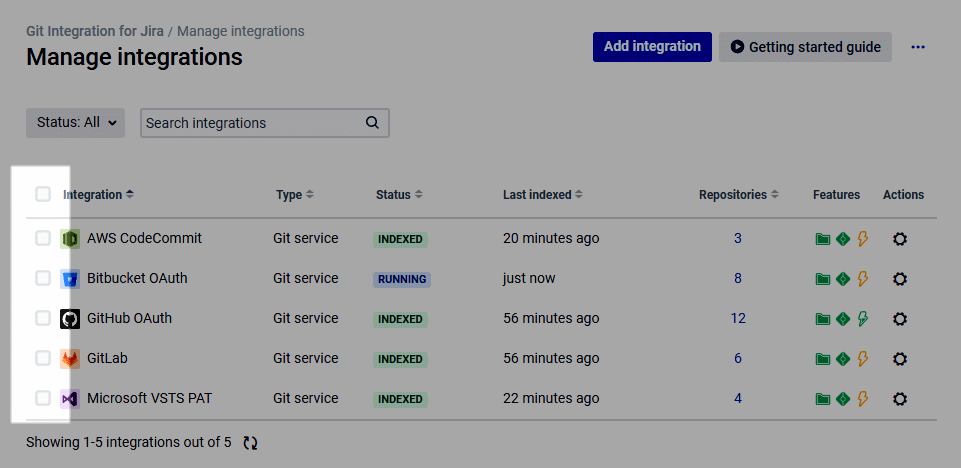Screen dimensions: 961x468
Task: Check the GitHub OAuth row checkbox
Action: (x=42, y=318)
